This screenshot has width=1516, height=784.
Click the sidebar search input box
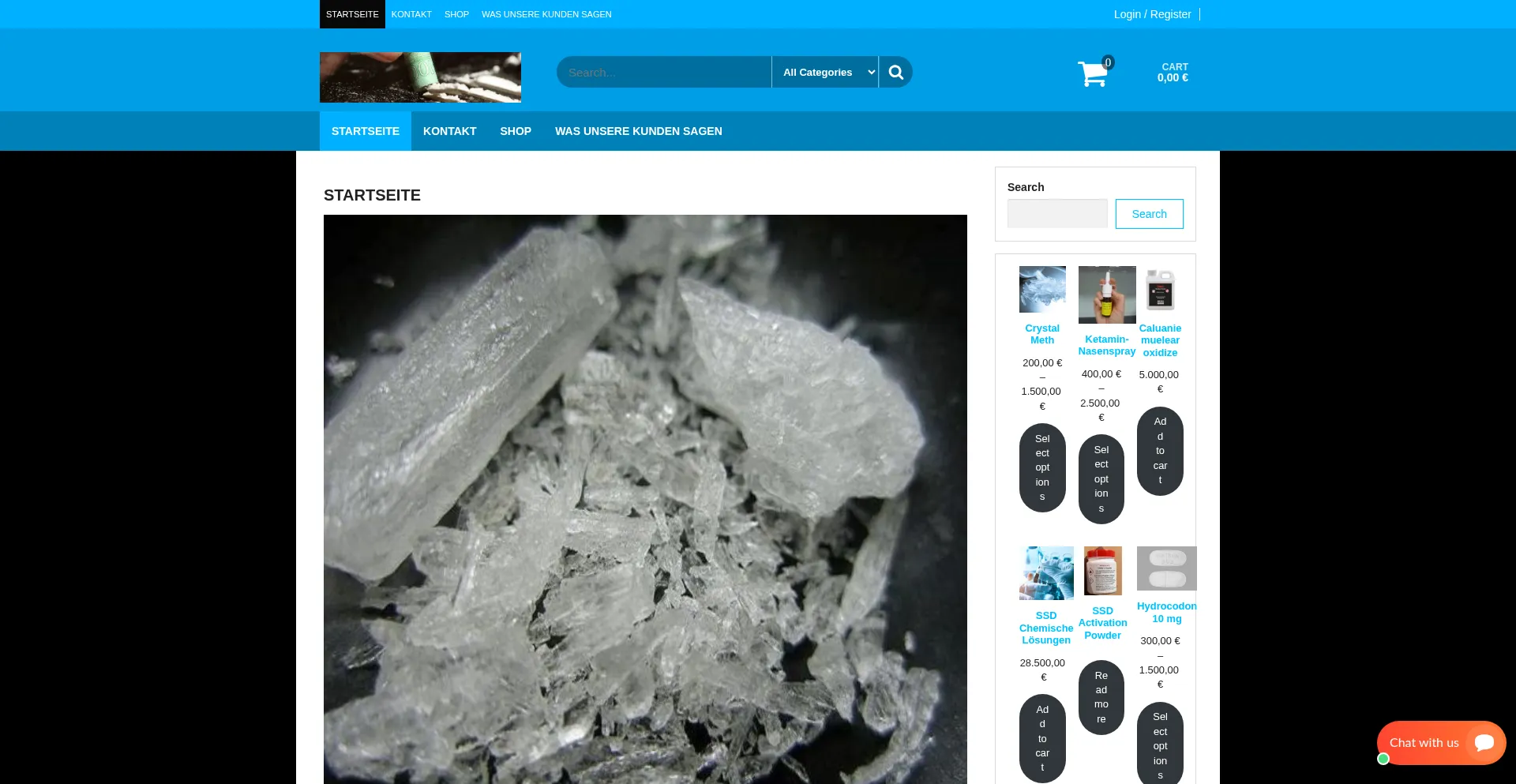(1056, 214)
